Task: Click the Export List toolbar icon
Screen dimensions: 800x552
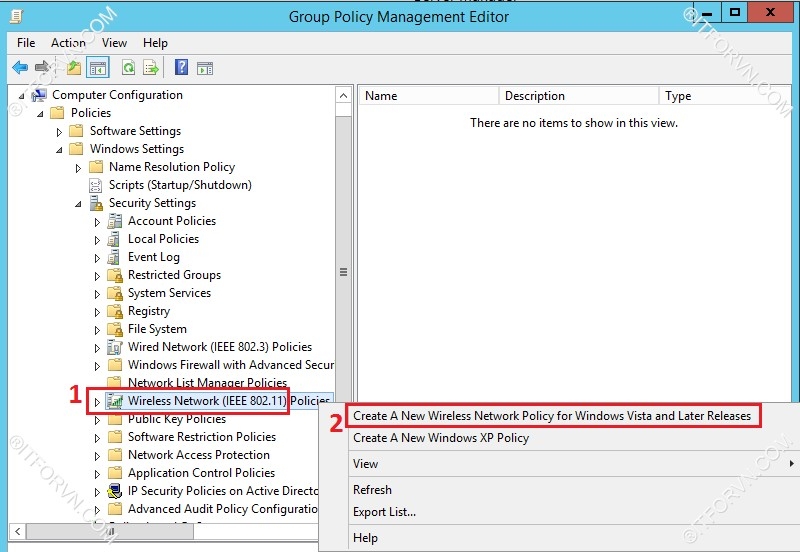Action: point(151,68)
